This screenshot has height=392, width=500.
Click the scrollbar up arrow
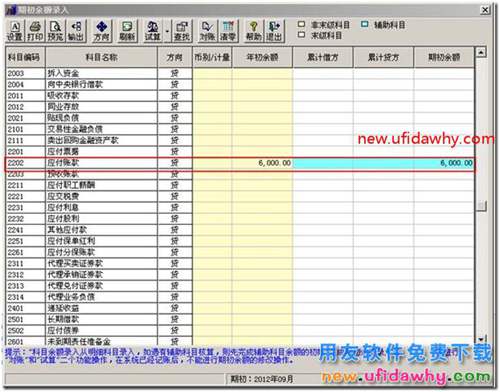481,52
